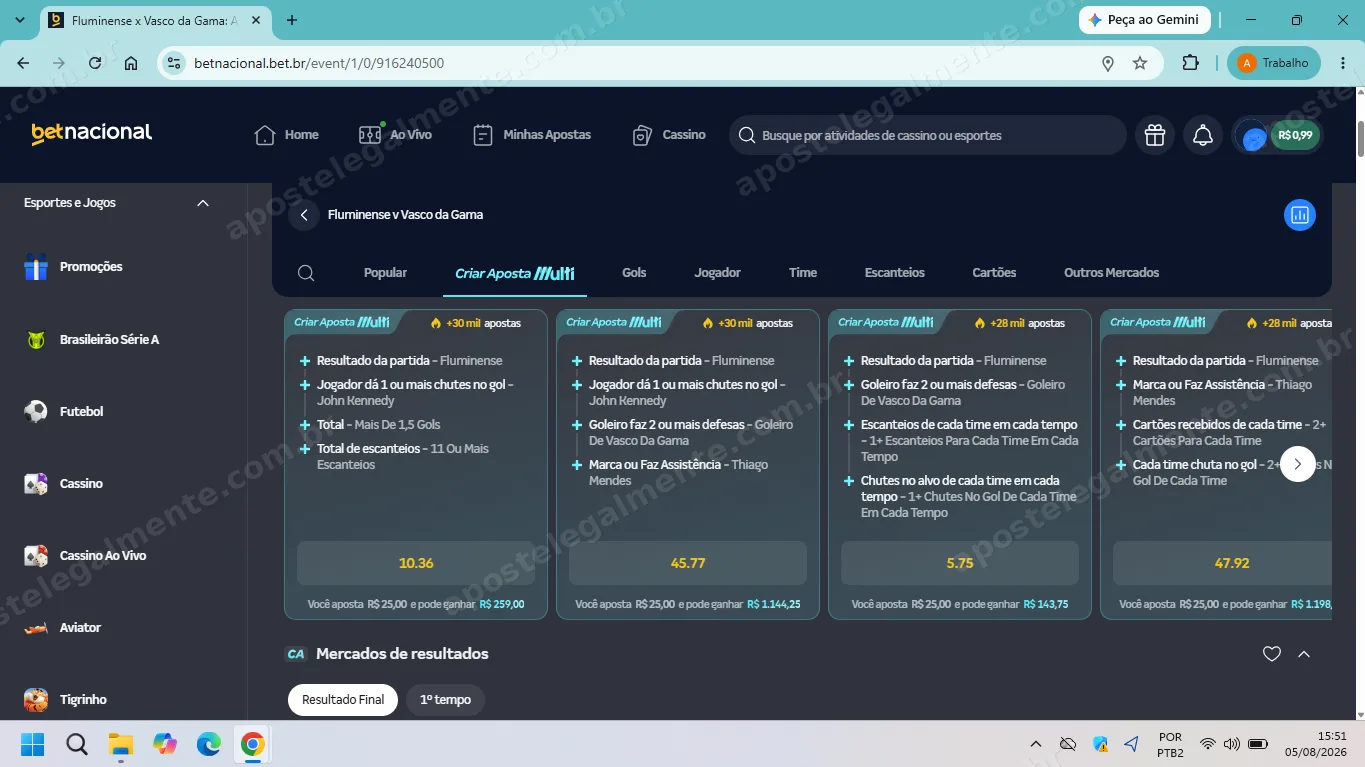
Task: View site information icon in address bar
Action: [x=174, y=63]
